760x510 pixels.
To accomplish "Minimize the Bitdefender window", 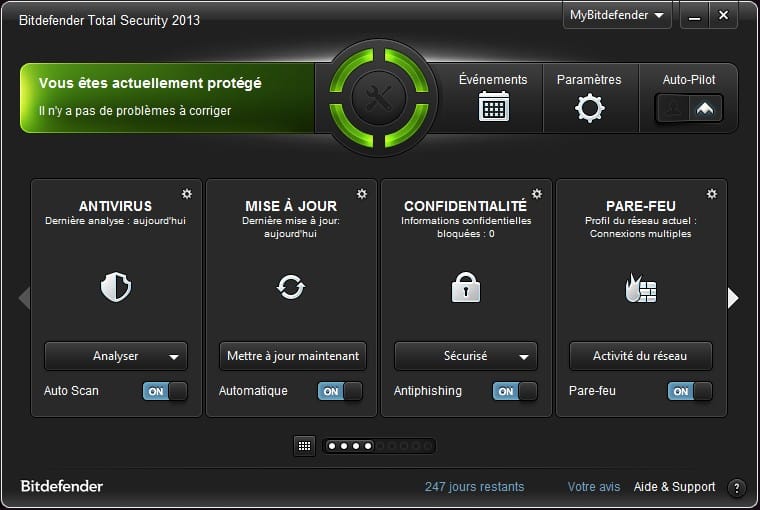I will click(x=695, y=16).
